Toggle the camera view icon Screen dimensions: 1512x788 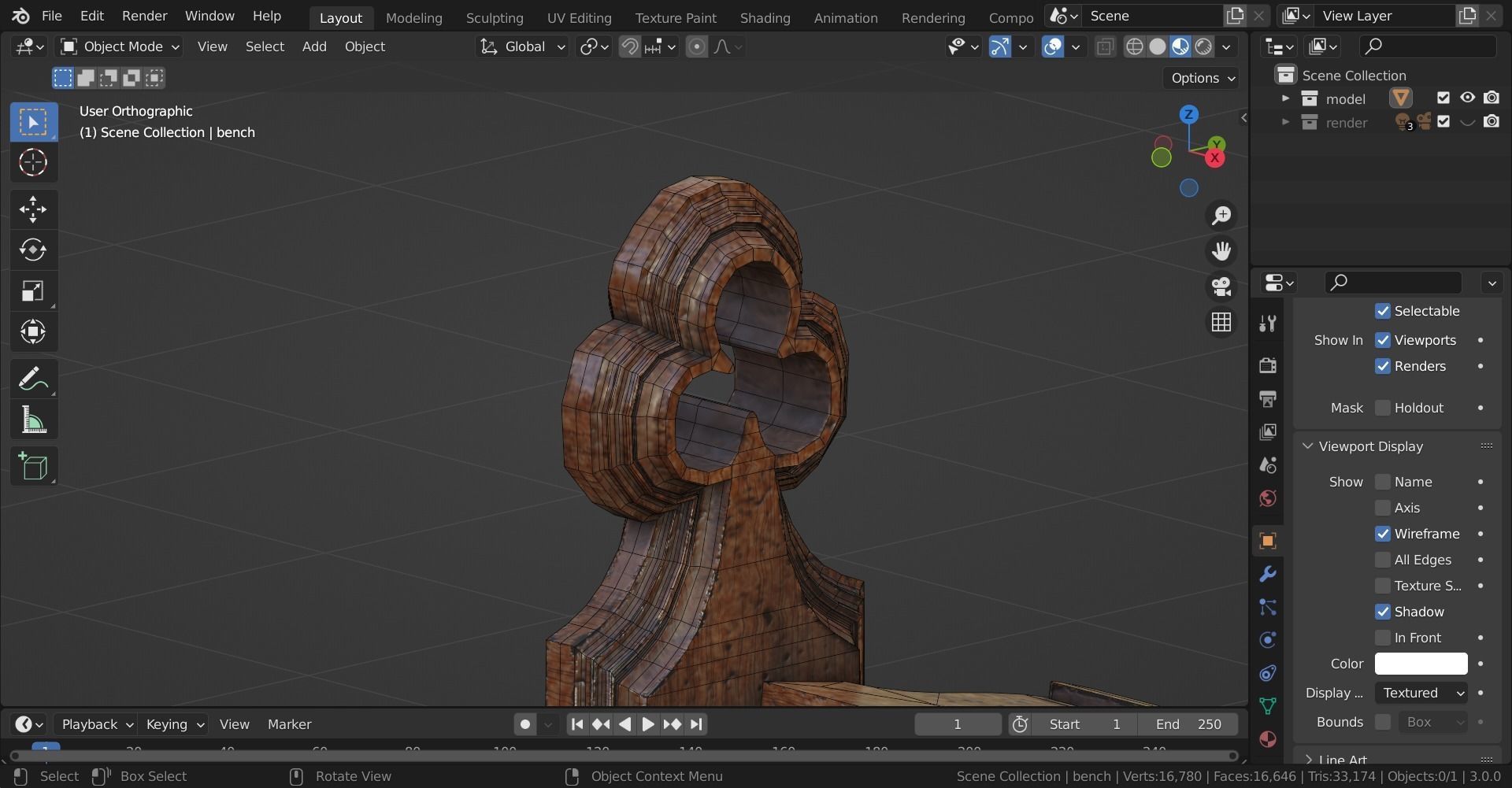1221,287
